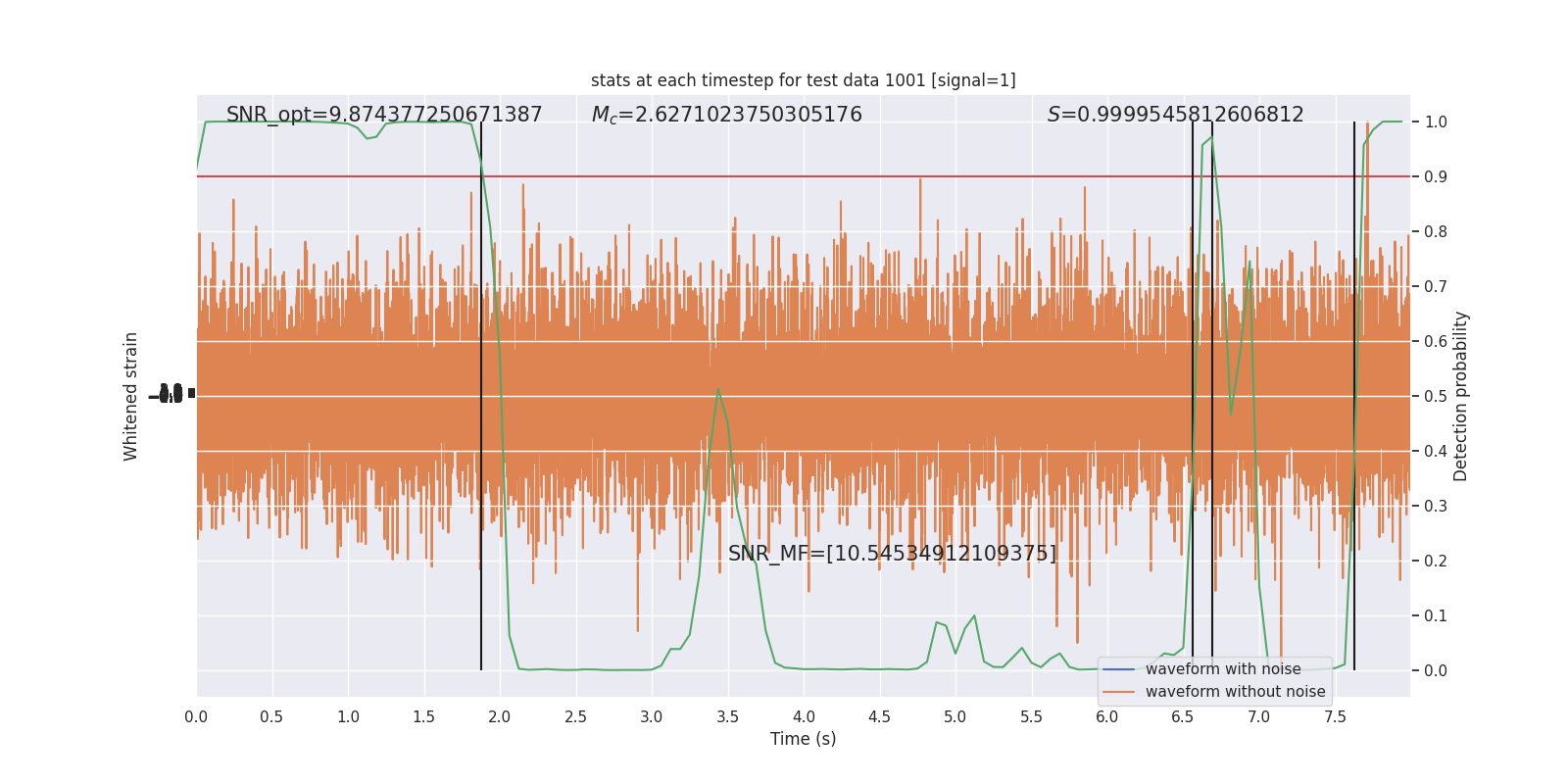Click 1.0 on the detection probability axis
This screenshot has width=1568, height=784.
click(x=1436, y=122)
